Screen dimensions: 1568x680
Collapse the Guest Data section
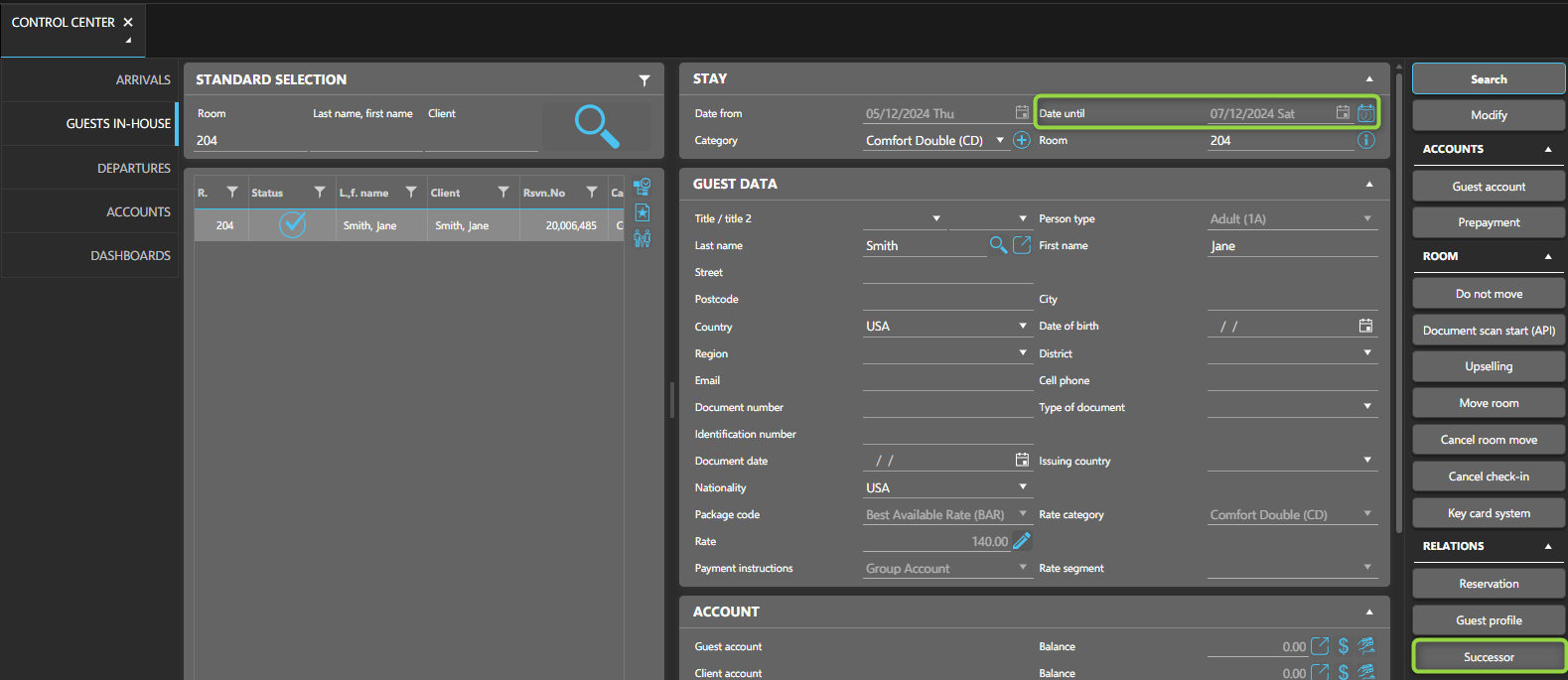[x=1369, y=184]
